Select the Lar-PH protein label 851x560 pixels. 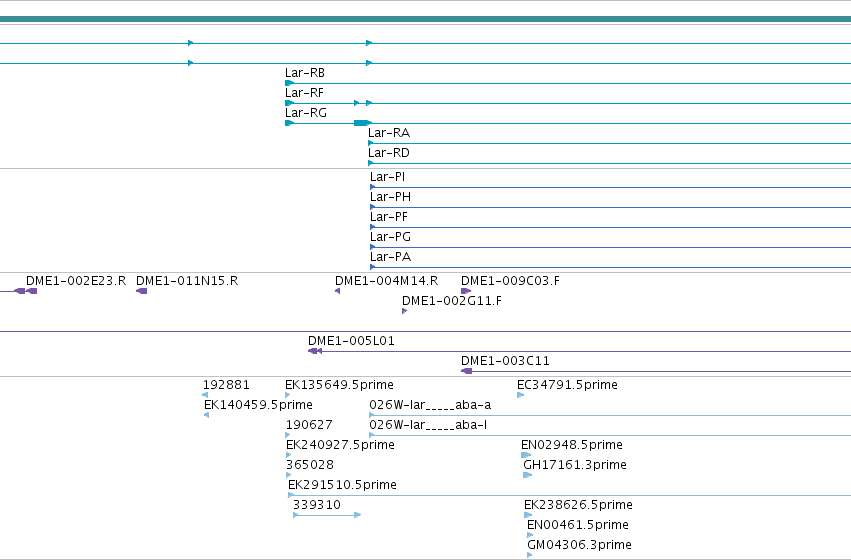(390, 197)
